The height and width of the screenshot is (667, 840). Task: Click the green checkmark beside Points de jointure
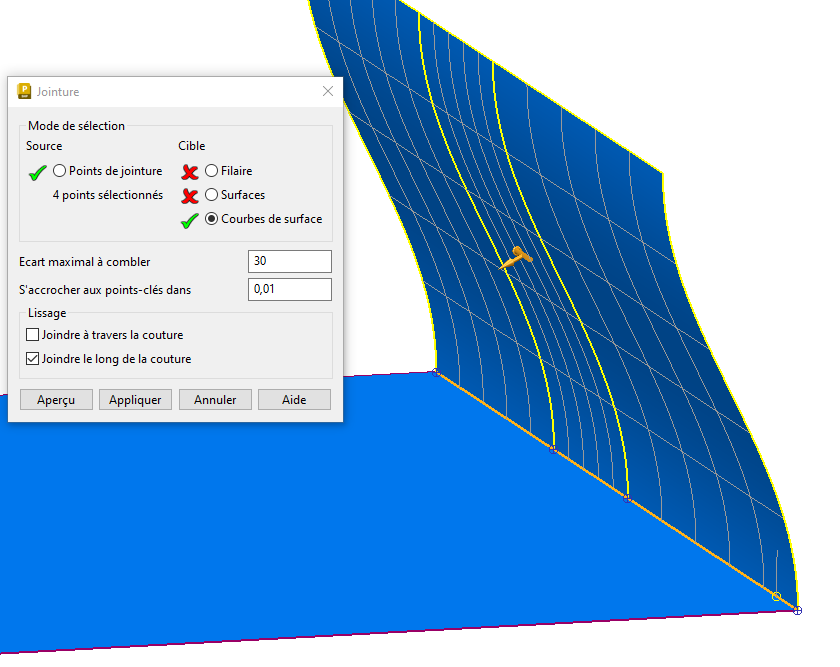pos(38,172)
